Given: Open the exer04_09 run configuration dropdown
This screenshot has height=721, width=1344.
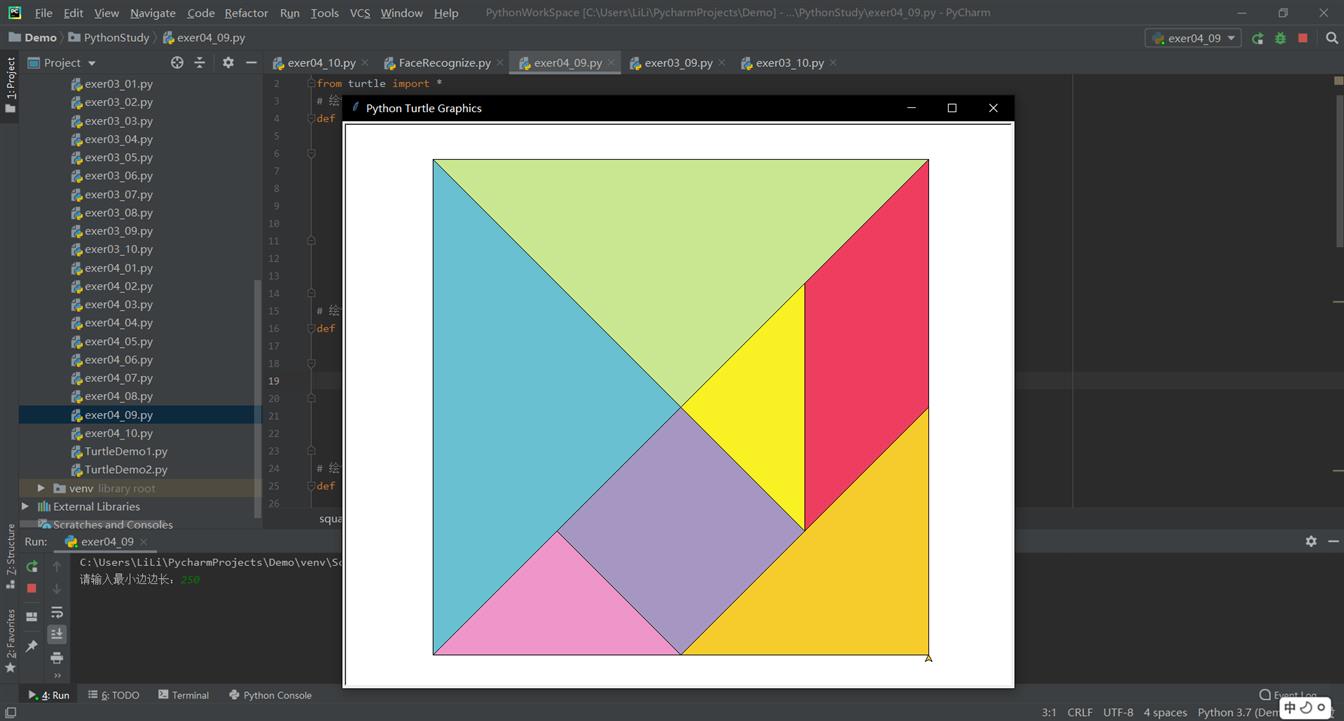Looking at the screenshot, I should (x=1195, y=38).
